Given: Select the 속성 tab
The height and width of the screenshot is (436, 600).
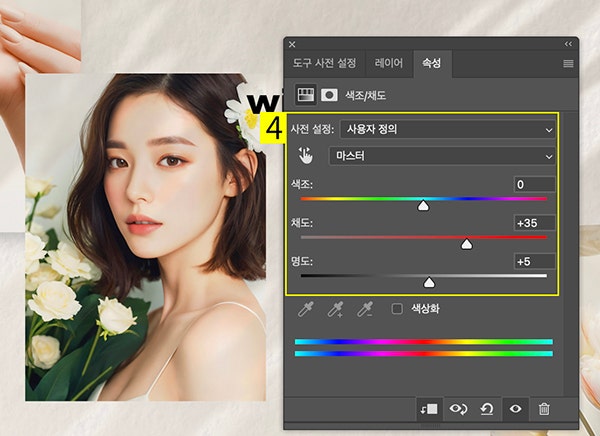Looking at the screenshot, I should (432, 63).
